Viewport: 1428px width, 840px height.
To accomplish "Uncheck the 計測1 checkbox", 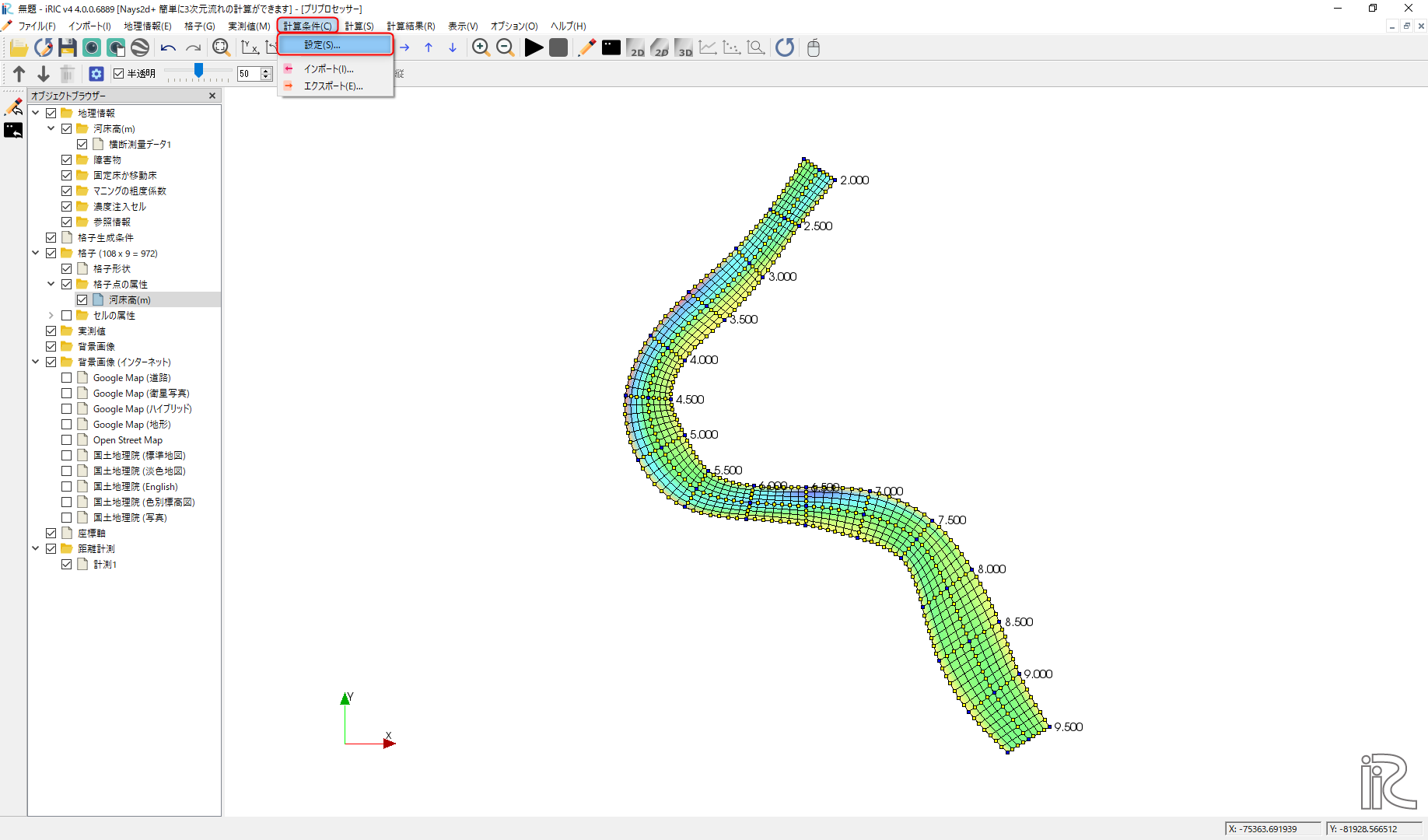I will 67,564.
